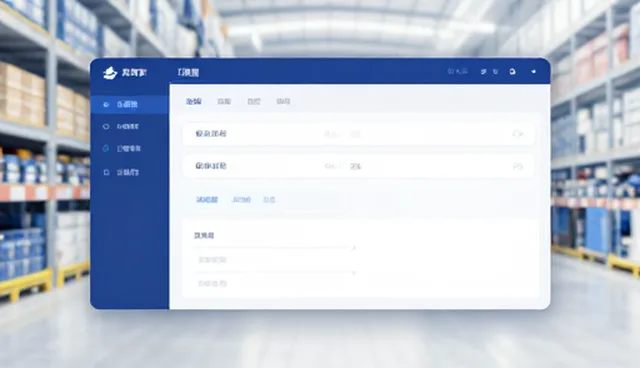Image resolution: width=640 pixels, height=368 pixels.
Task: Click the first input field in bottom form
Action: [x=274, y=259]
